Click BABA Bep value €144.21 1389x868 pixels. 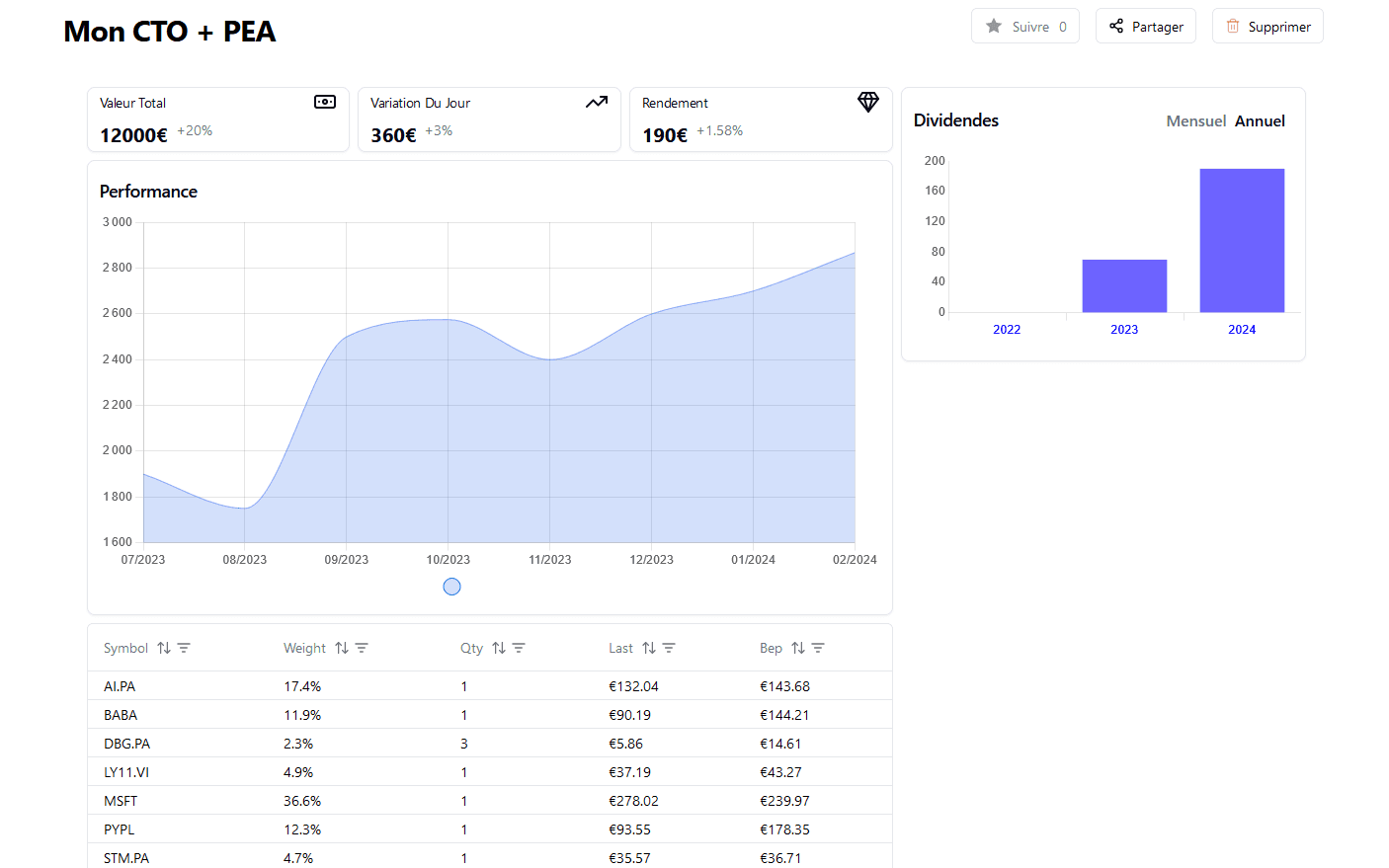[x=784, y=715]
